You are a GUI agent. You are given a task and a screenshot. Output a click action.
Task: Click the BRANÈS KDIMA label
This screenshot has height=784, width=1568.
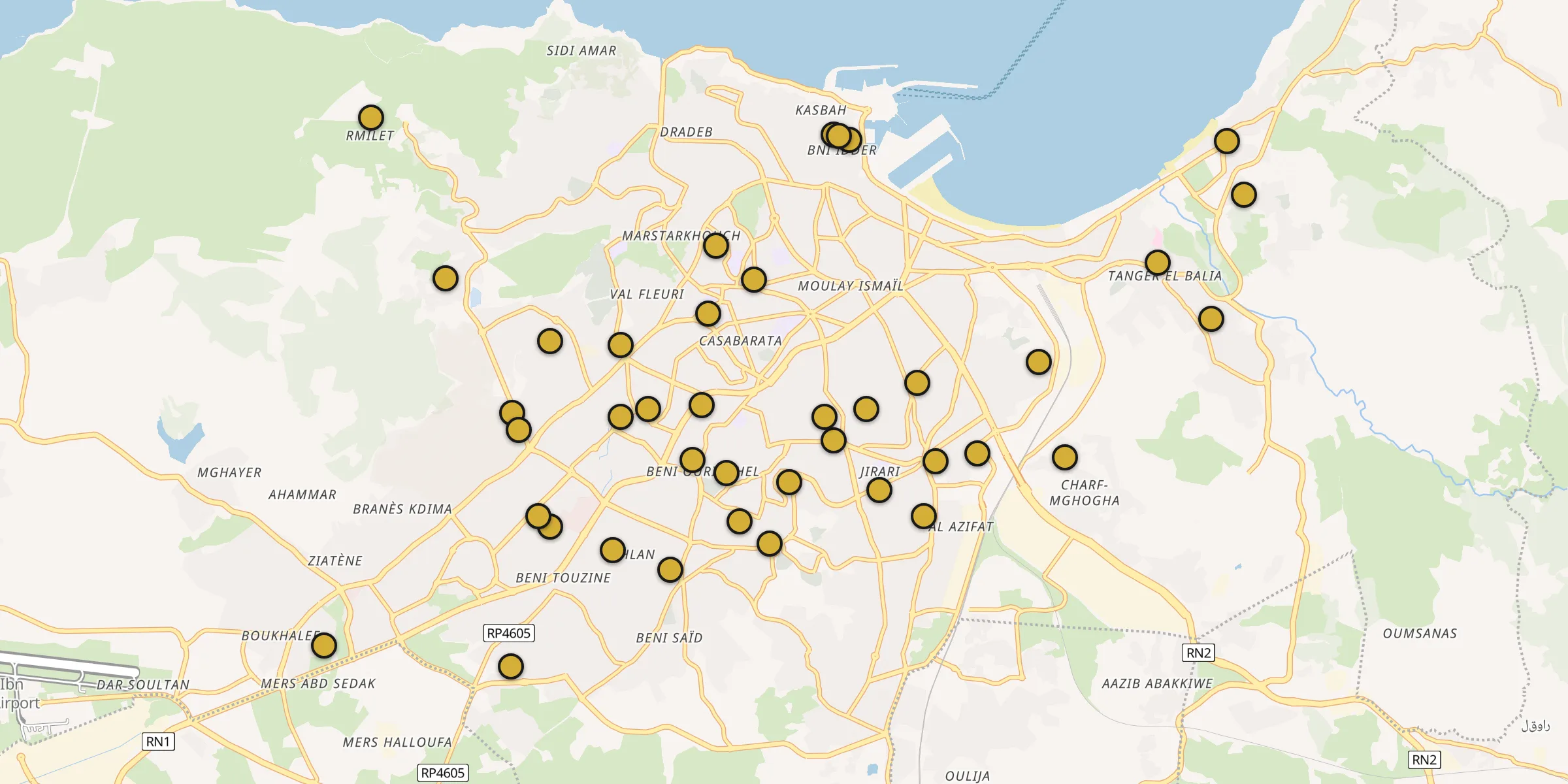pos(402,509)
